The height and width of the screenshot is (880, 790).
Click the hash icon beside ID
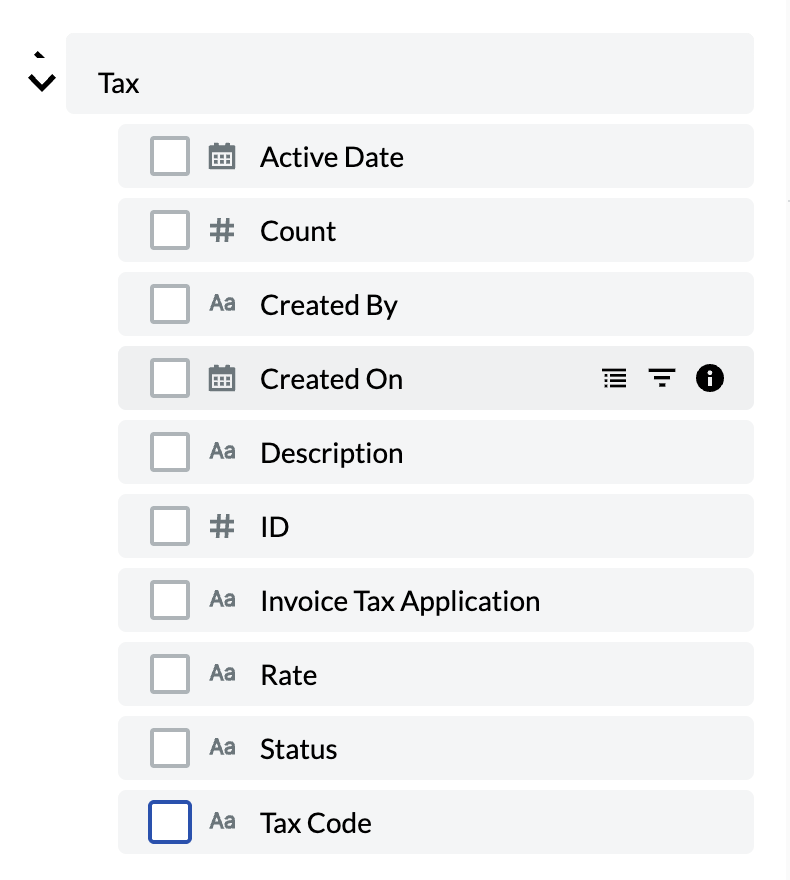[x=222, y=526]
